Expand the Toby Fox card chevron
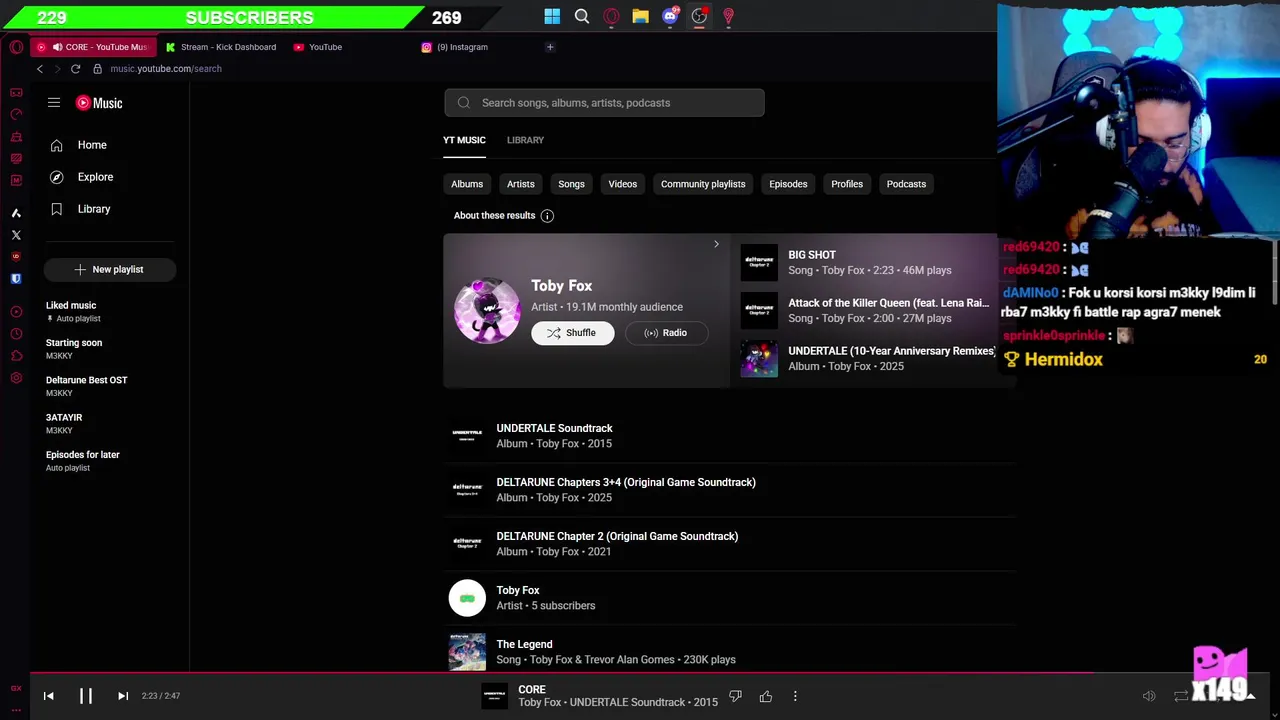 pos(716,244)
